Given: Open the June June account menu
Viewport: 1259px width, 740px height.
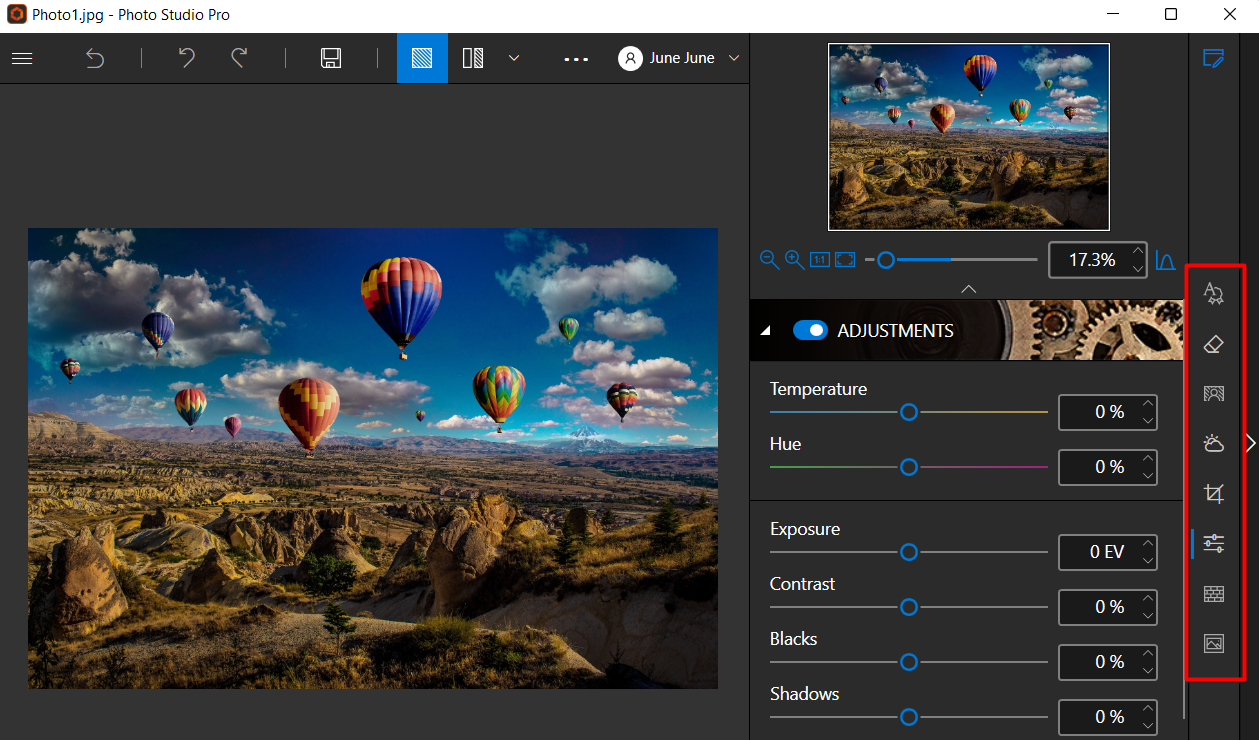Looking at the screenshot, I should coord(680,58).
